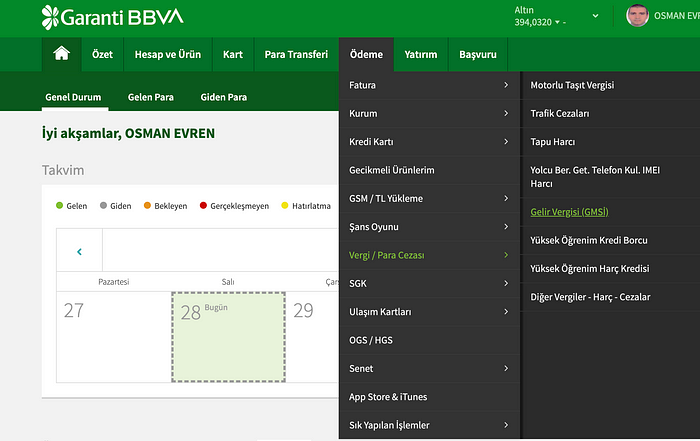Viewport: 700px width, 441px height.
Task: Expand the GSM / TL Yükleme submenu arrow
Action: pyautogui.click(x=506, y=198)
